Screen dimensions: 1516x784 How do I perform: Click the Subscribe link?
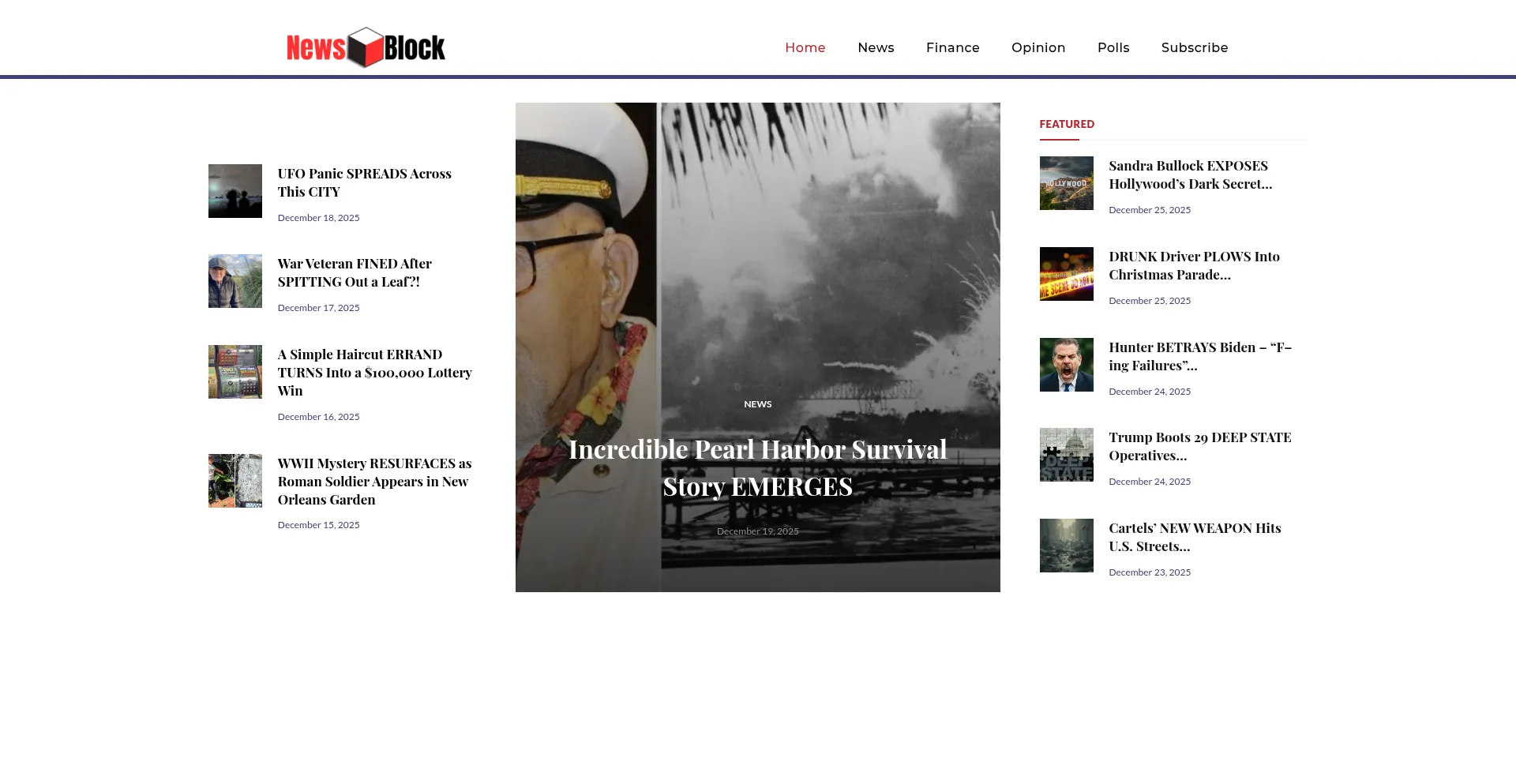pos(1194,47)
